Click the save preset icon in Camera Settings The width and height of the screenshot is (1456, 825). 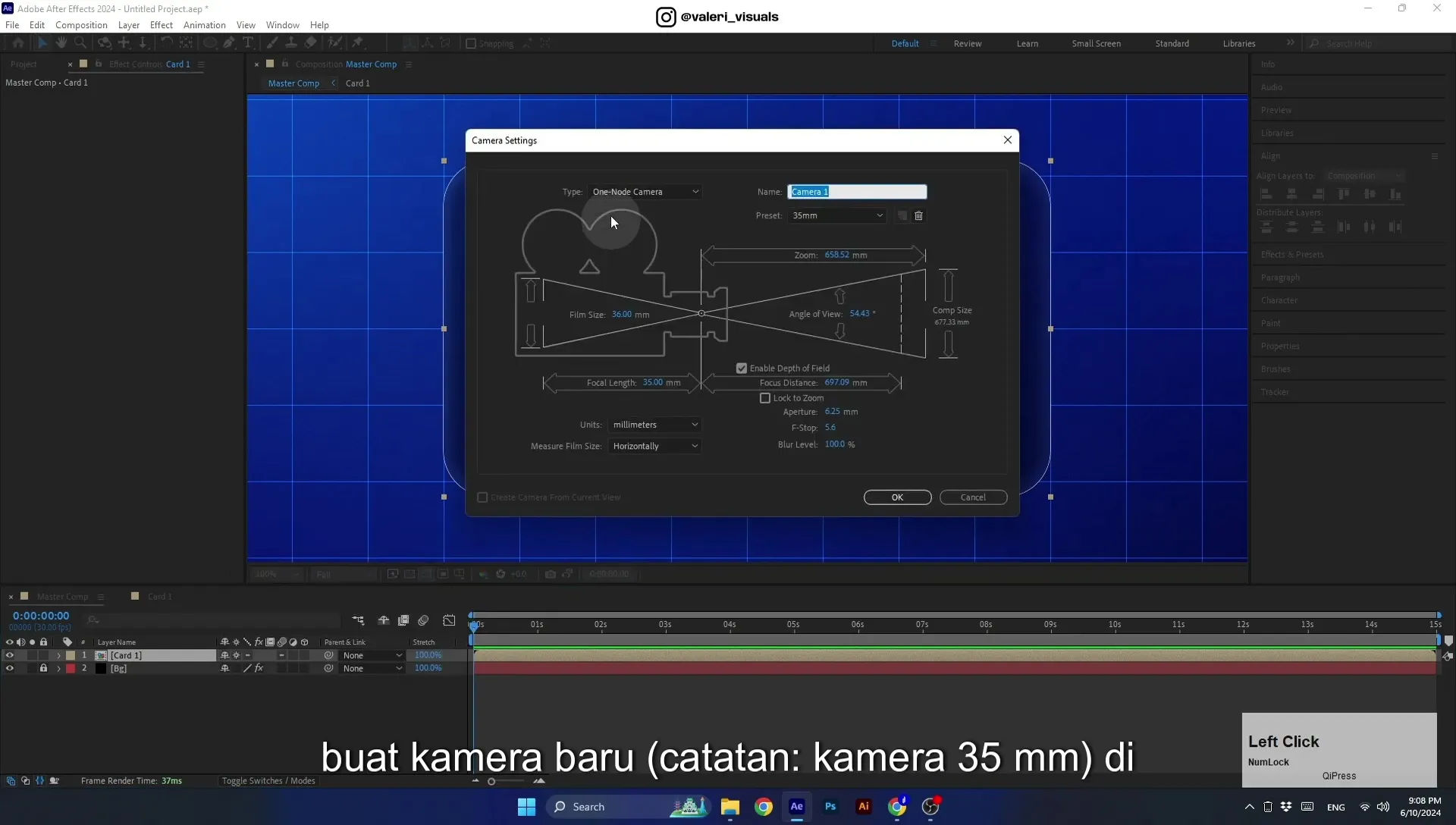(902, 216)
